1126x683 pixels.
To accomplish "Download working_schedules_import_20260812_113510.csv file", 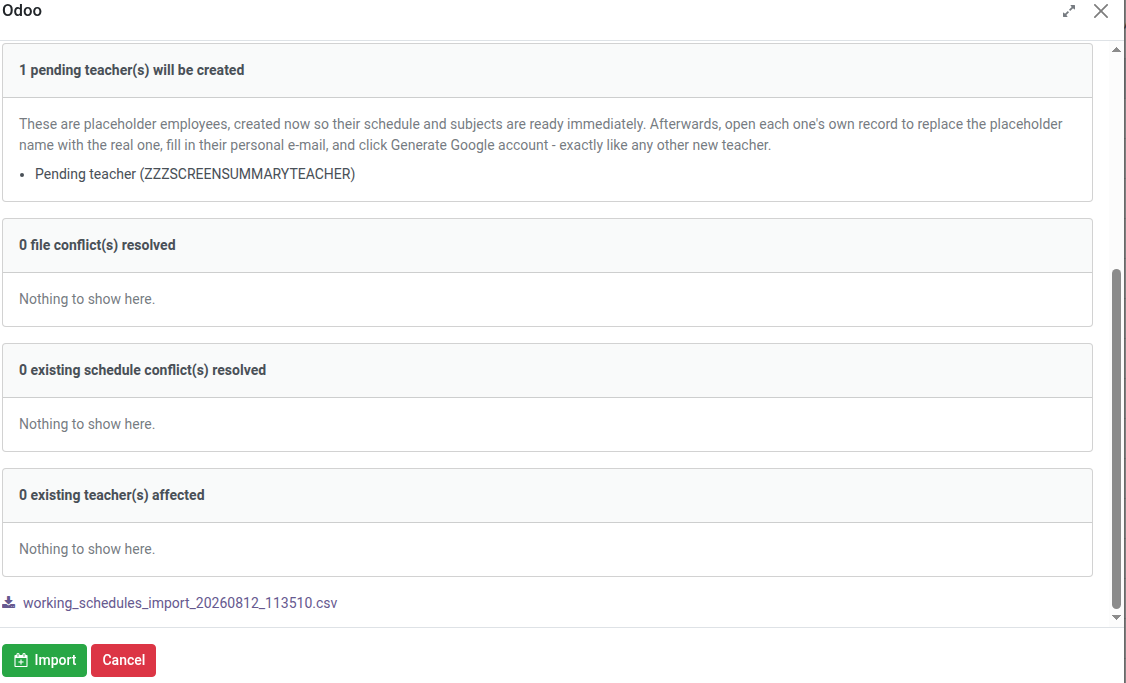I will coord(180,603).
